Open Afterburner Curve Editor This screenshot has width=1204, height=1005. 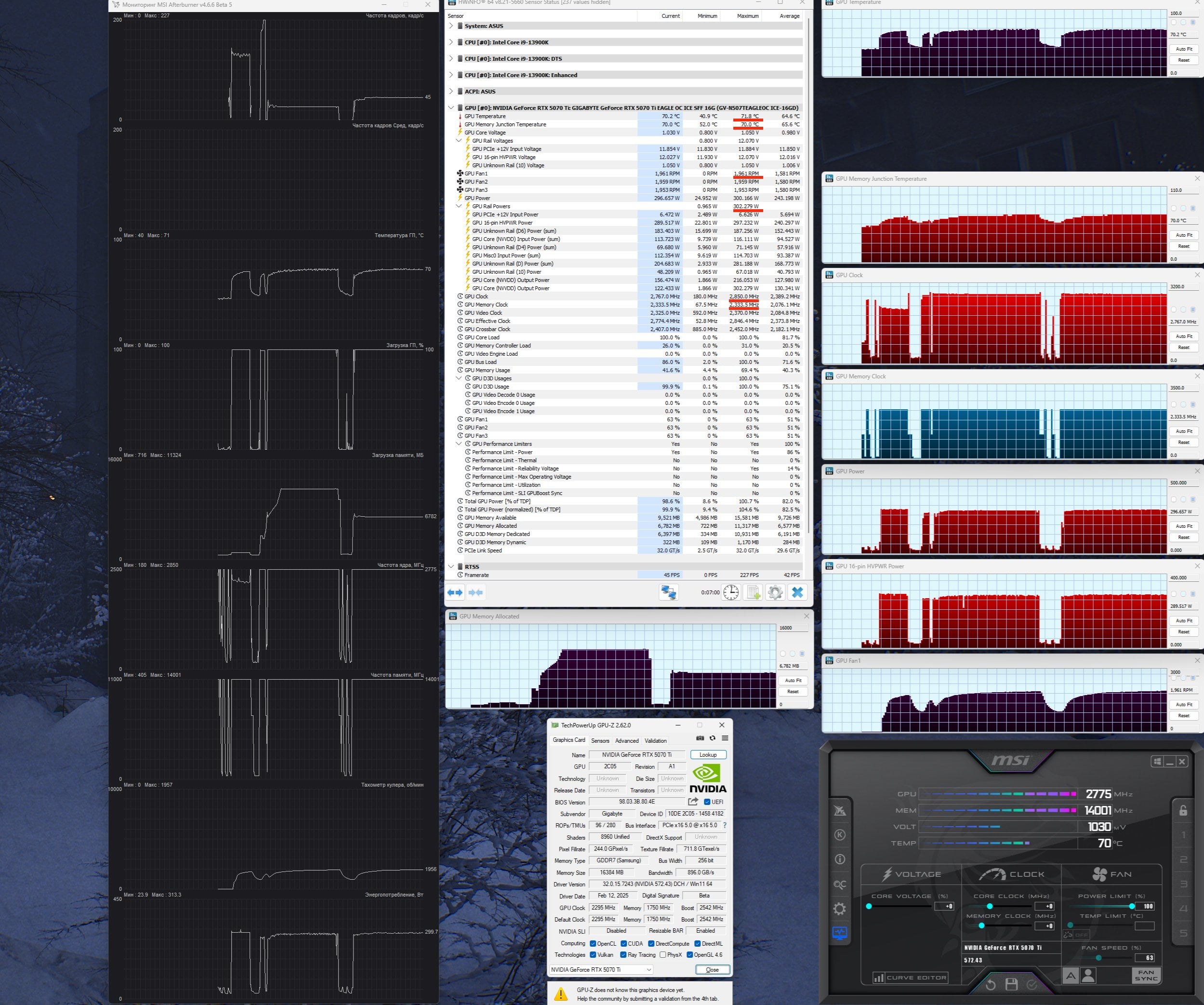pyautogui.click(x=910, y=978)
